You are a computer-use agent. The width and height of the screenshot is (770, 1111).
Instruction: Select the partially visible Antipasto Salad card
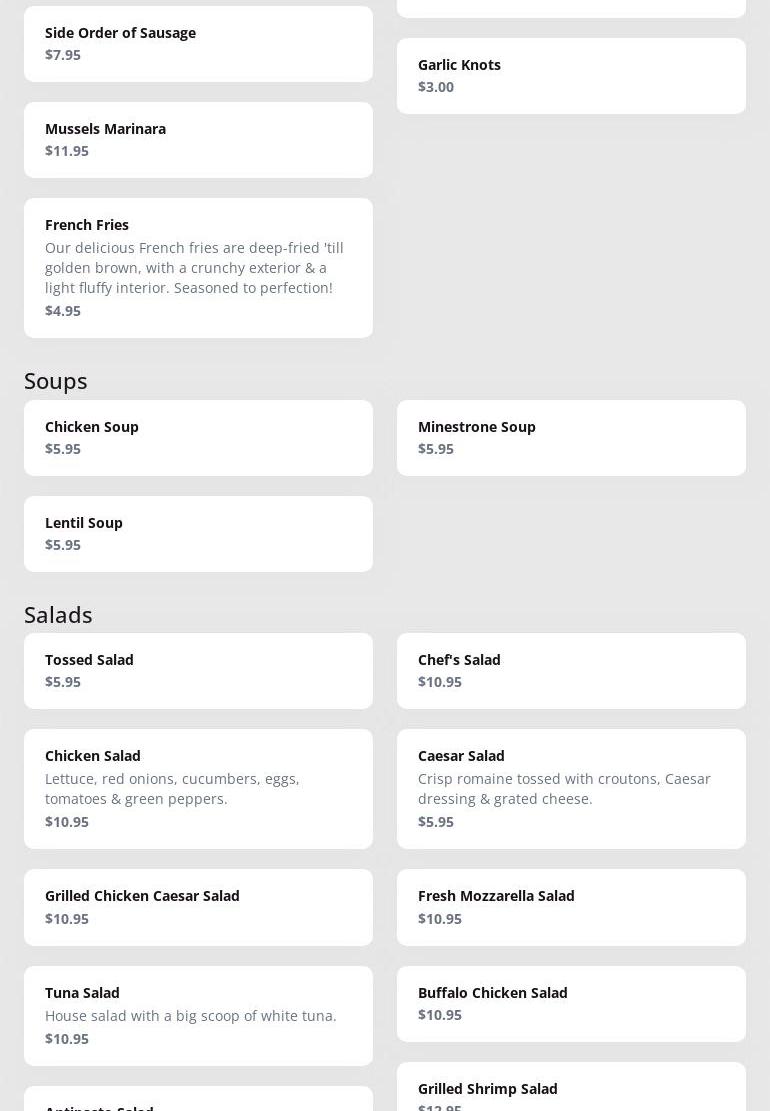[198, 1101]
